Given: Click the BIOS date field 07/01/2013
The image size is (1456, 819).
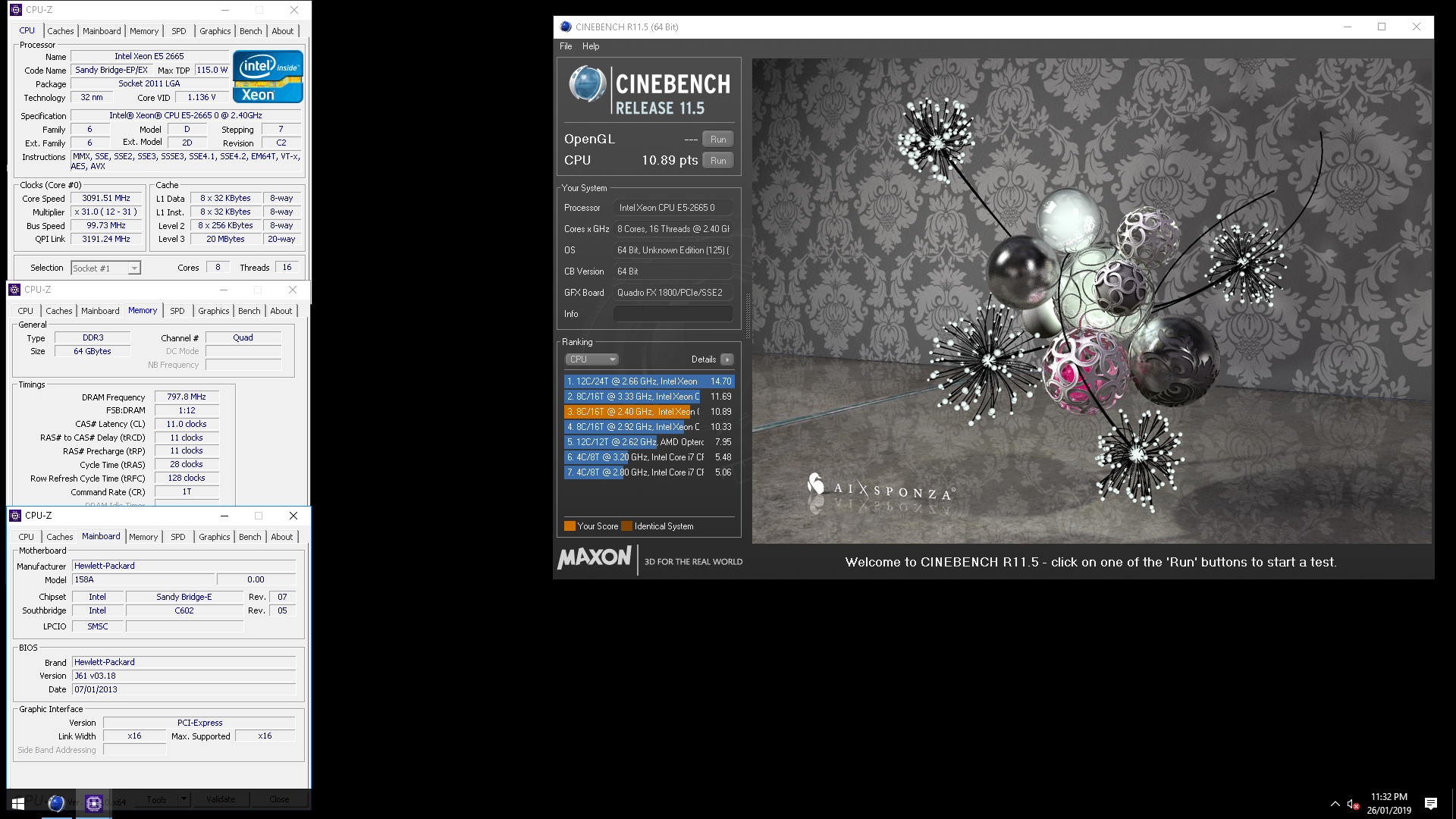Looking at the screenshot, I should (184, 689).
